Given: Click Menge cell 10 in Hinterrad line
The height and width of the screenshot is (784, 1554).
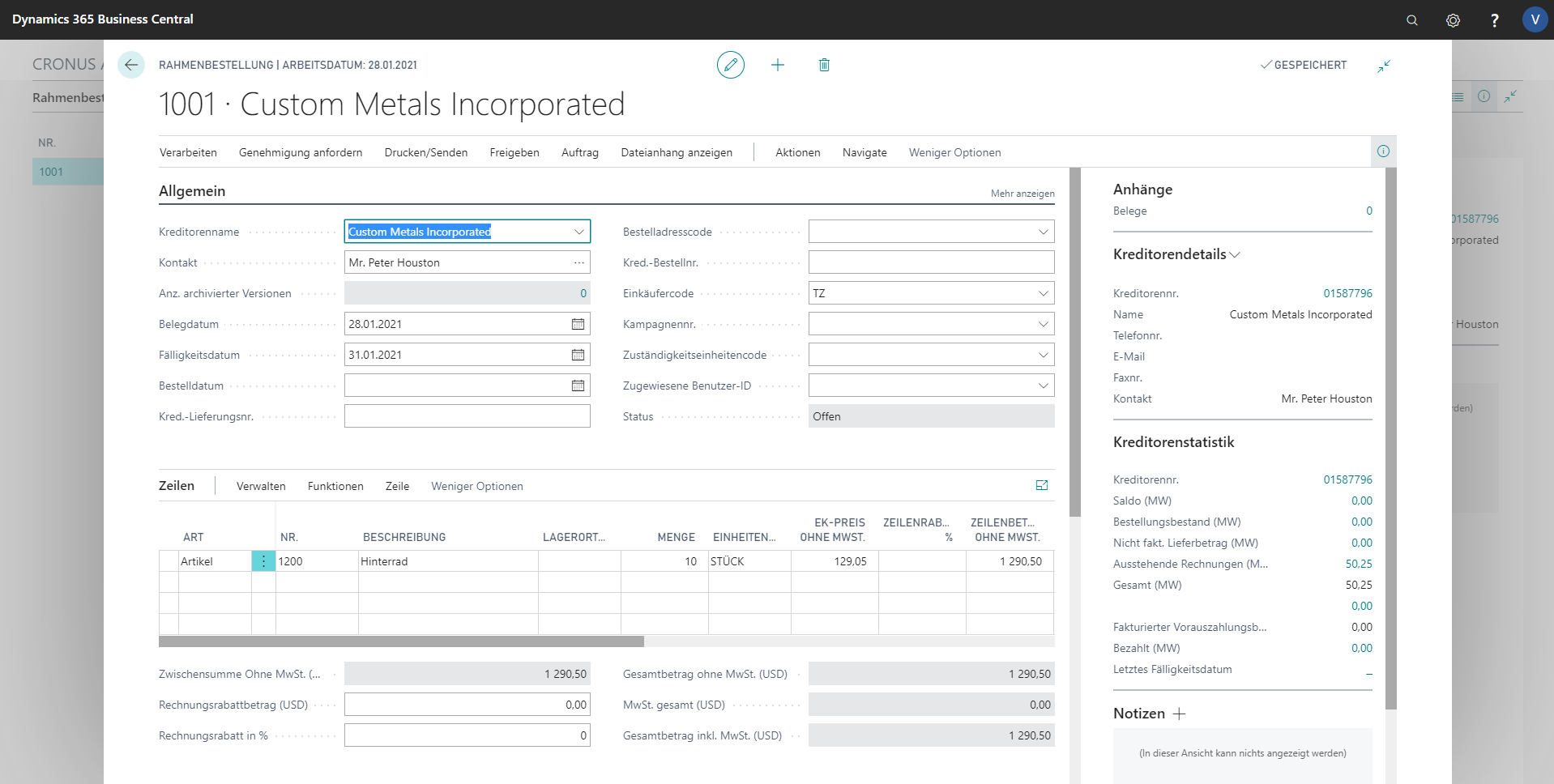Looking at the screenshot, I should [664, 561].
